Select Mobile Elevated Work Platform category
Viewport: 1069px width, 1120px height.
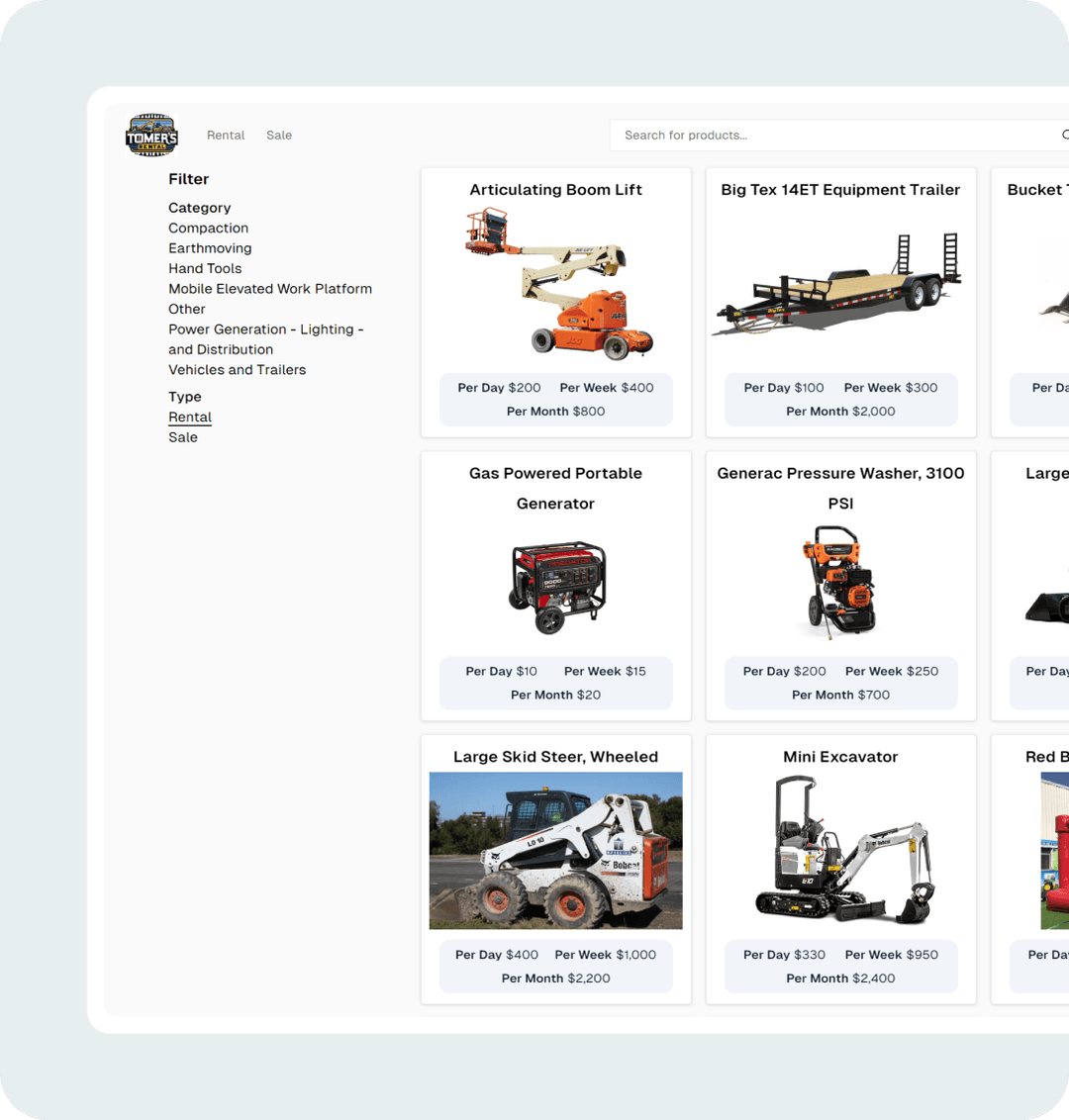[x=270, y=288]
